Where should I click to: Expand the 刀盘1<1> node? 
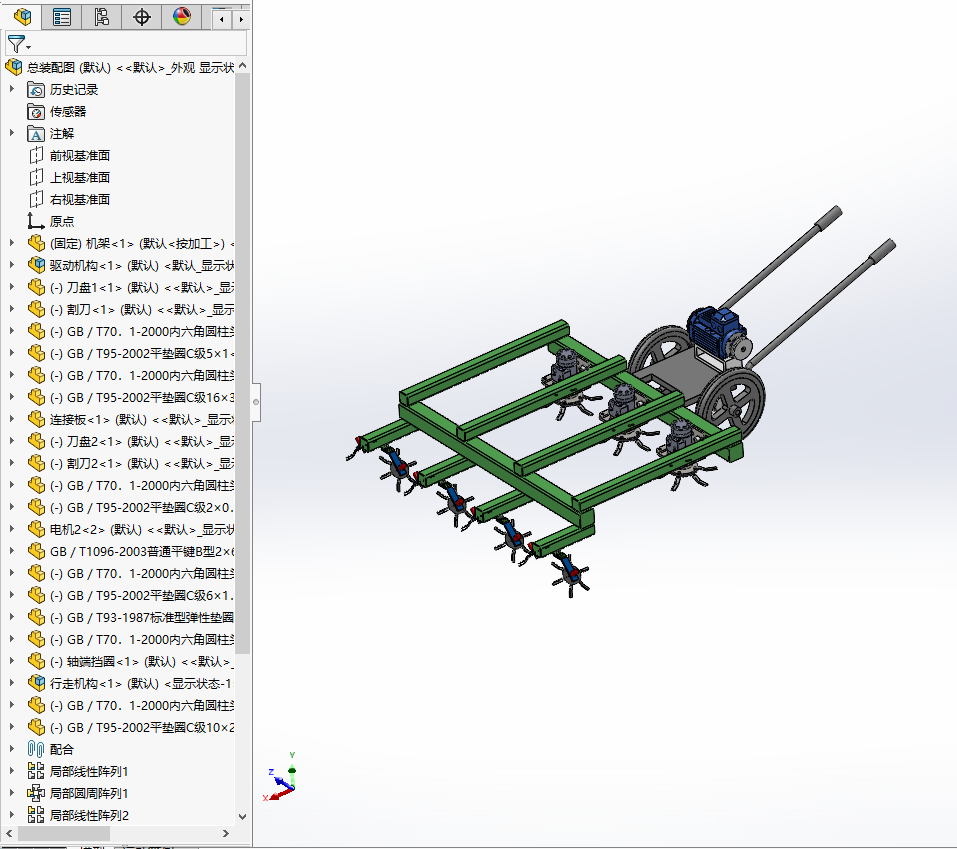pos(12,287)
